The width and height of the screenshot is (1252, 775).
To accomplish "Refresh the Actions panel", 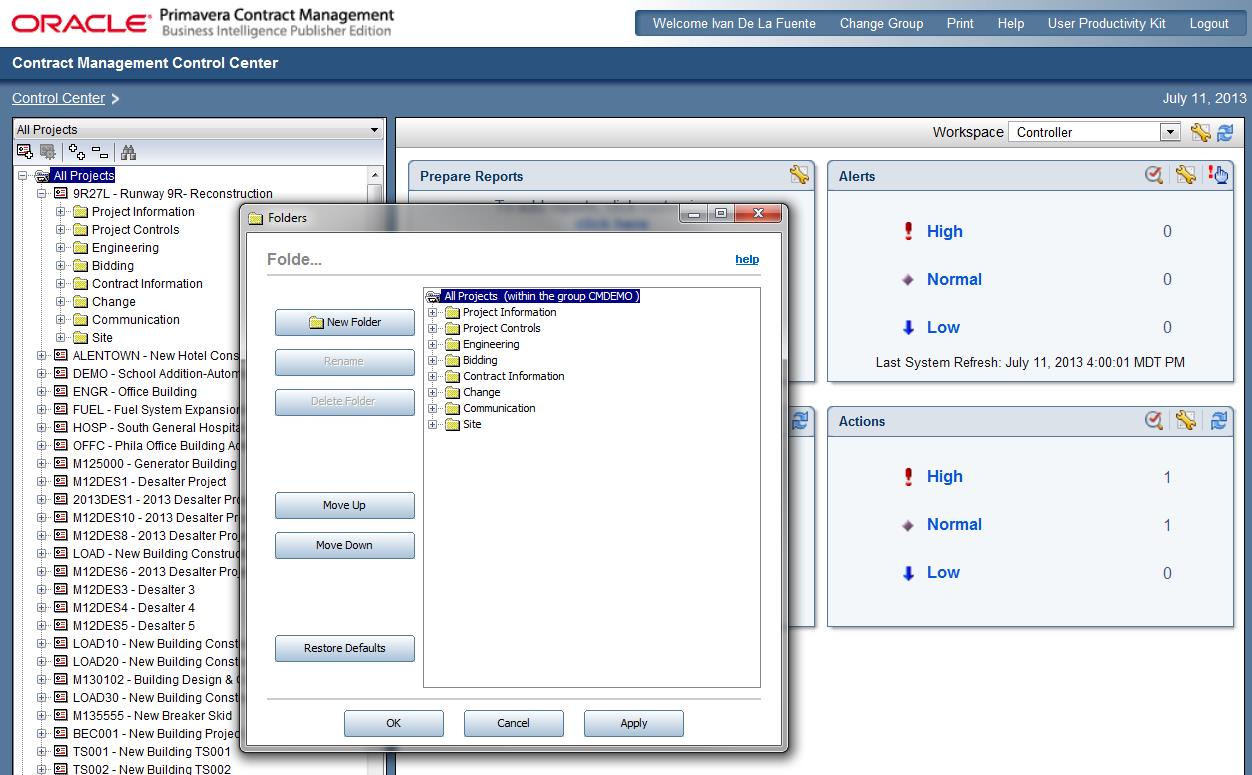I will (1218, 421).
